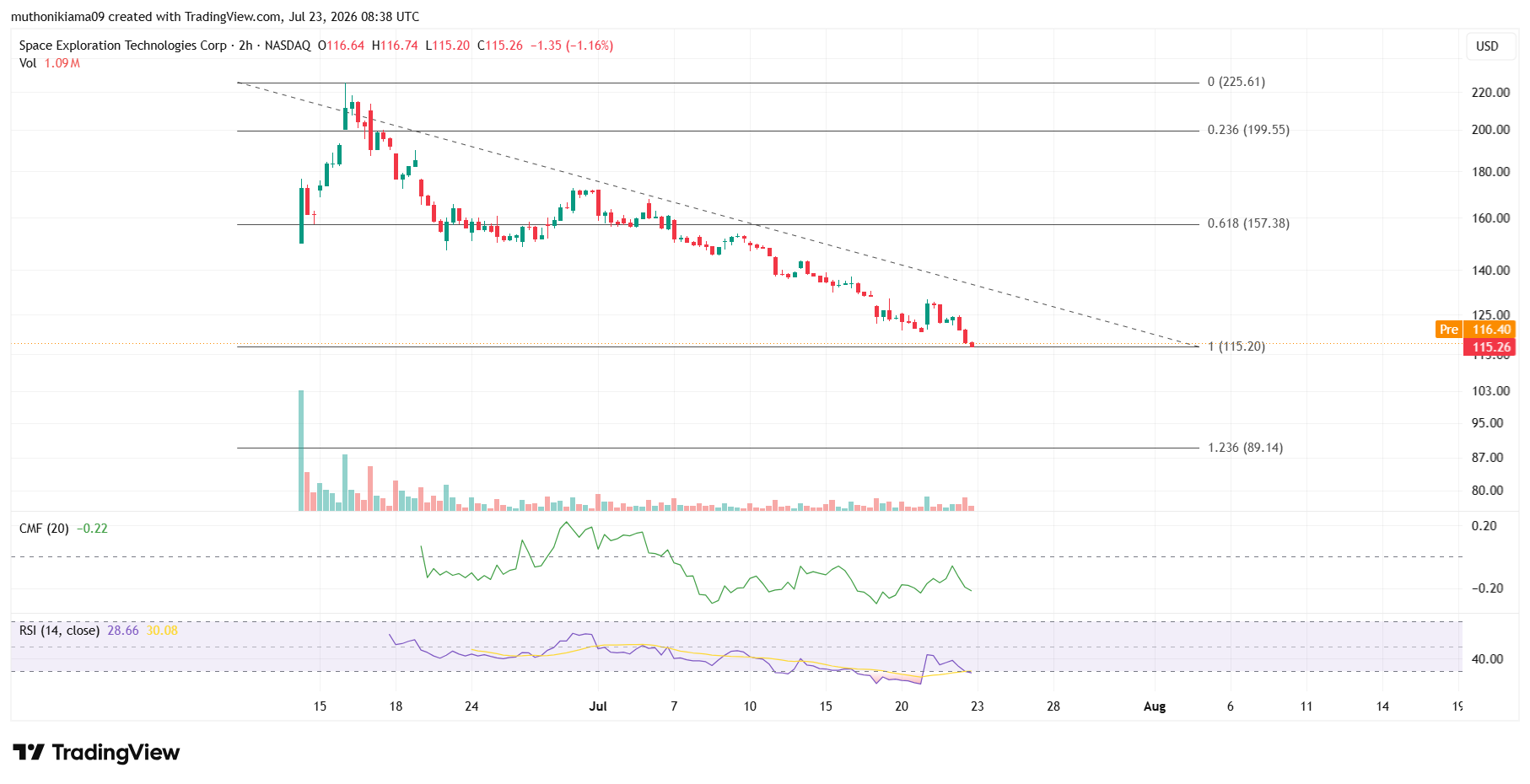
Task: Select the Jul marker on the time axis
Action: 598,706
